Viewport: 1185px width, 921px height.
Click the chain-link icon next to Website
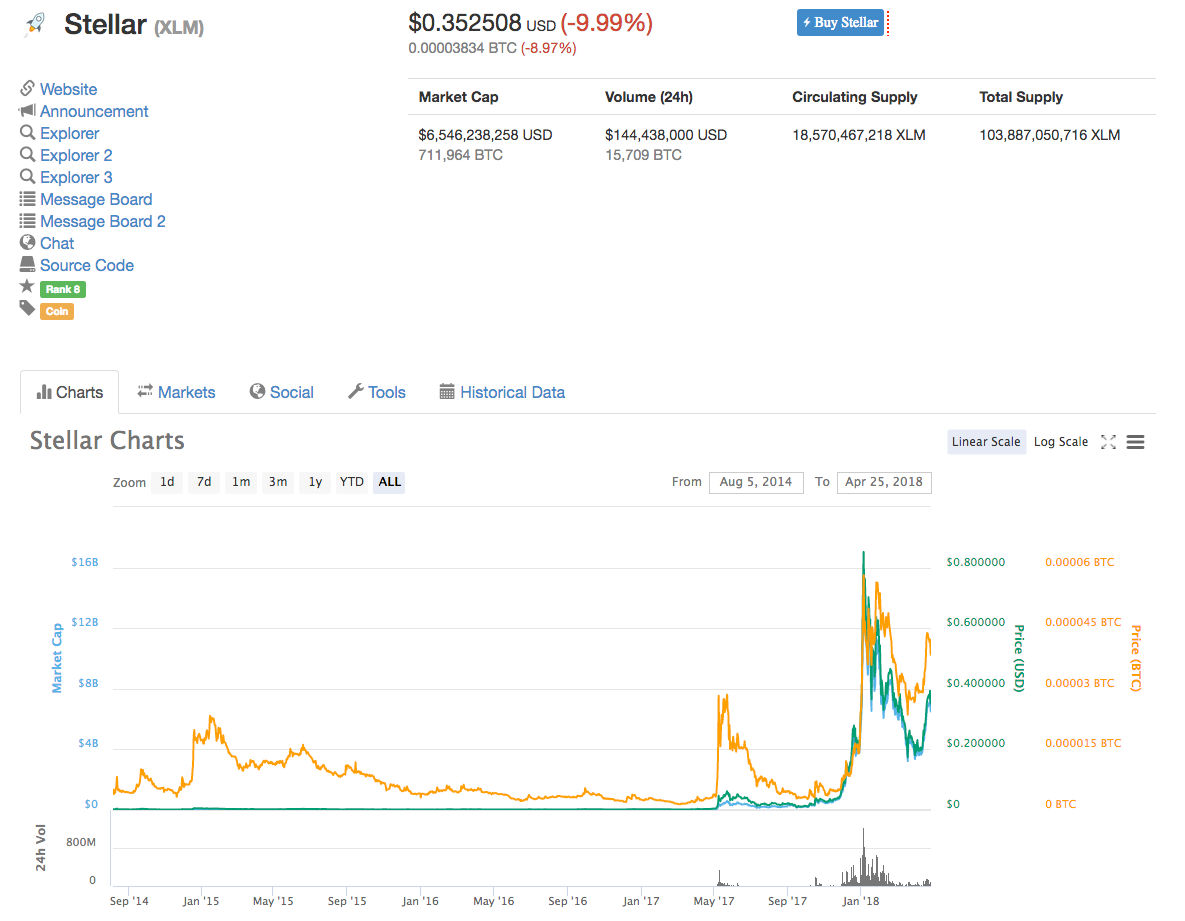[x=27, y=88]
